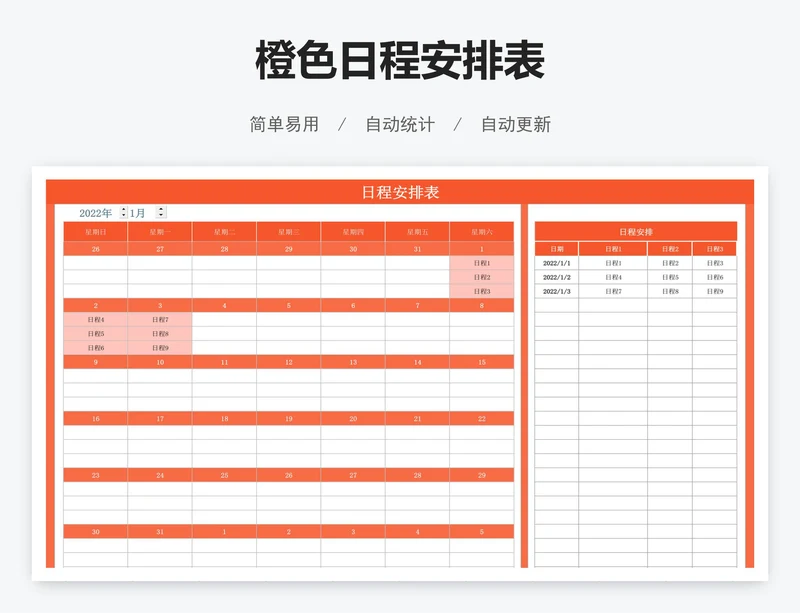Select the 2022/1/2 date cell
Screen dimensions: 800x613
[557, 277]
